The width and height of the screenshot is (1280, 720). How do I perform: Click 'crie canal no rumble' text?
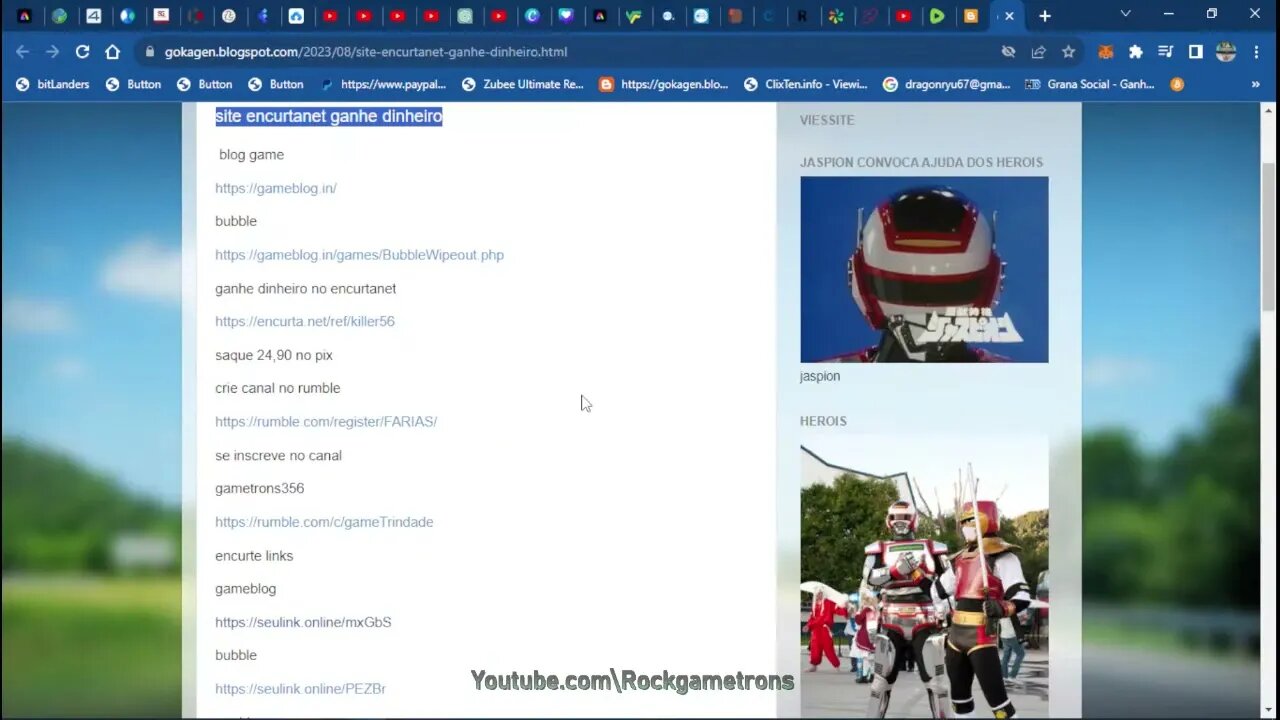[278, 388]
